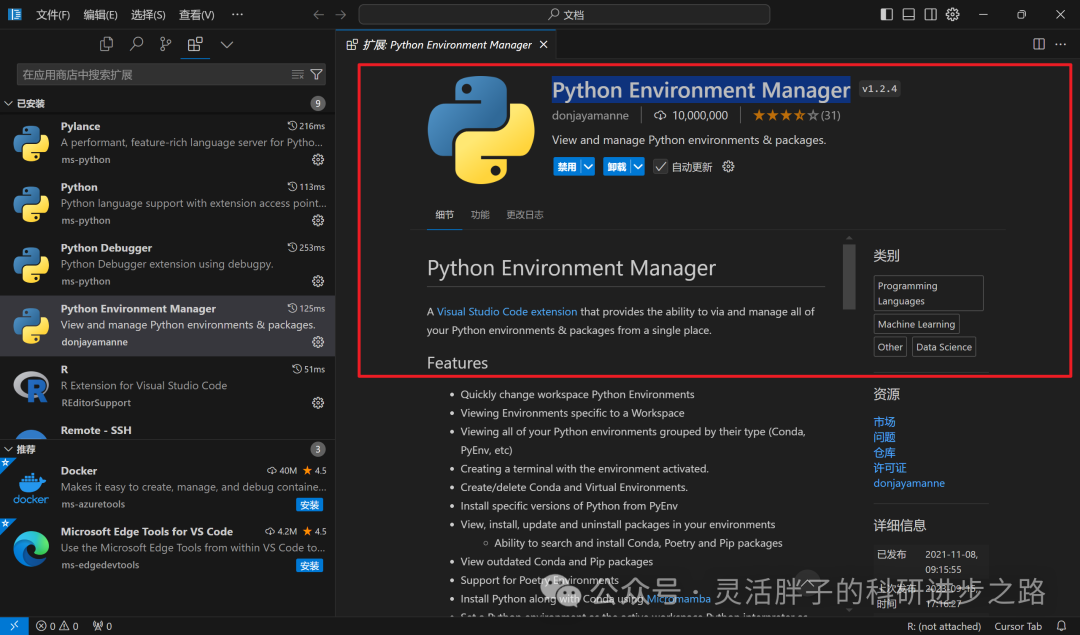Clear extension search results icon
This screenshot has width=1080, height=635.
click(298, 74)
